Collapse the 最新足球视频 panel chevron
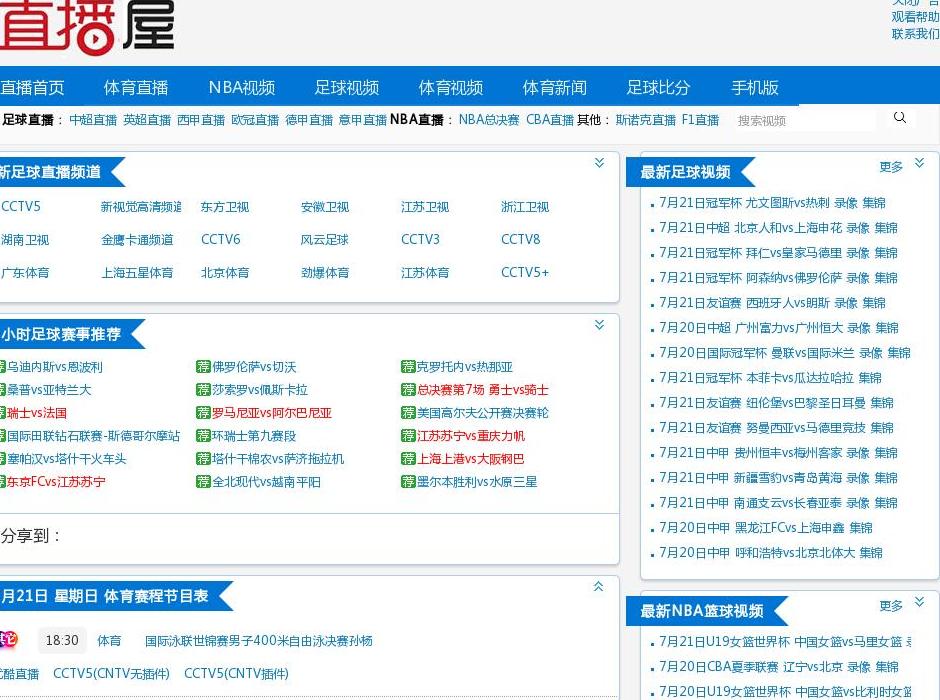The height and width of the screenshot is (700, 940). coord(919,163)
